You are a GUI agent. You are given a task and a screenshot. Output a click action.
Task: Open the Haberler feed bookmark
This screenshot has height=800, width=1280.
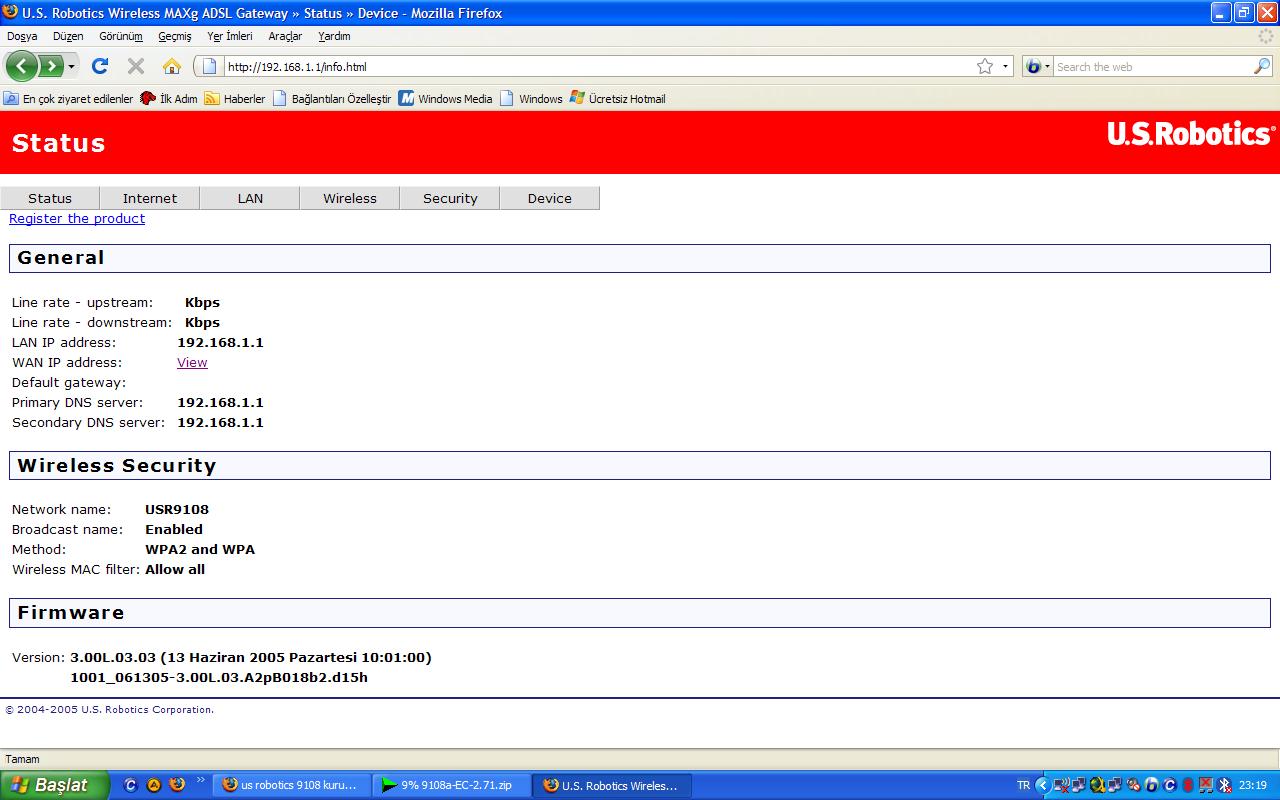click(x=235, y=99)
